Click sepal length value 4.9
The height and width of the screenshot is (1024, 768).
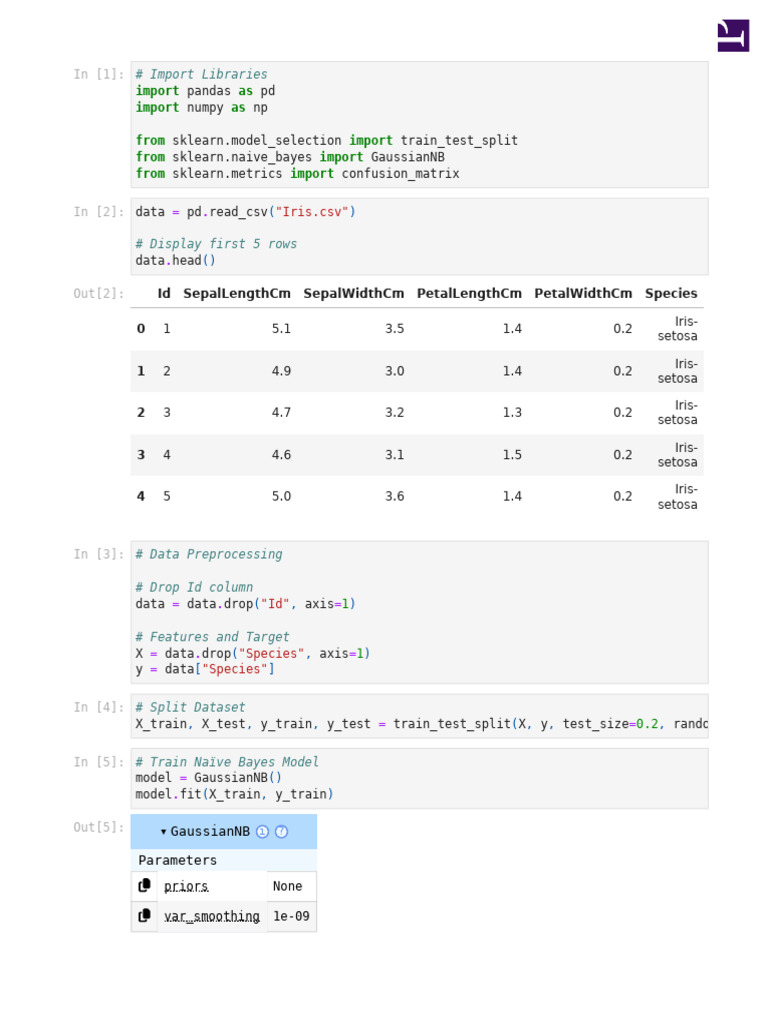[x=281, y=371]
